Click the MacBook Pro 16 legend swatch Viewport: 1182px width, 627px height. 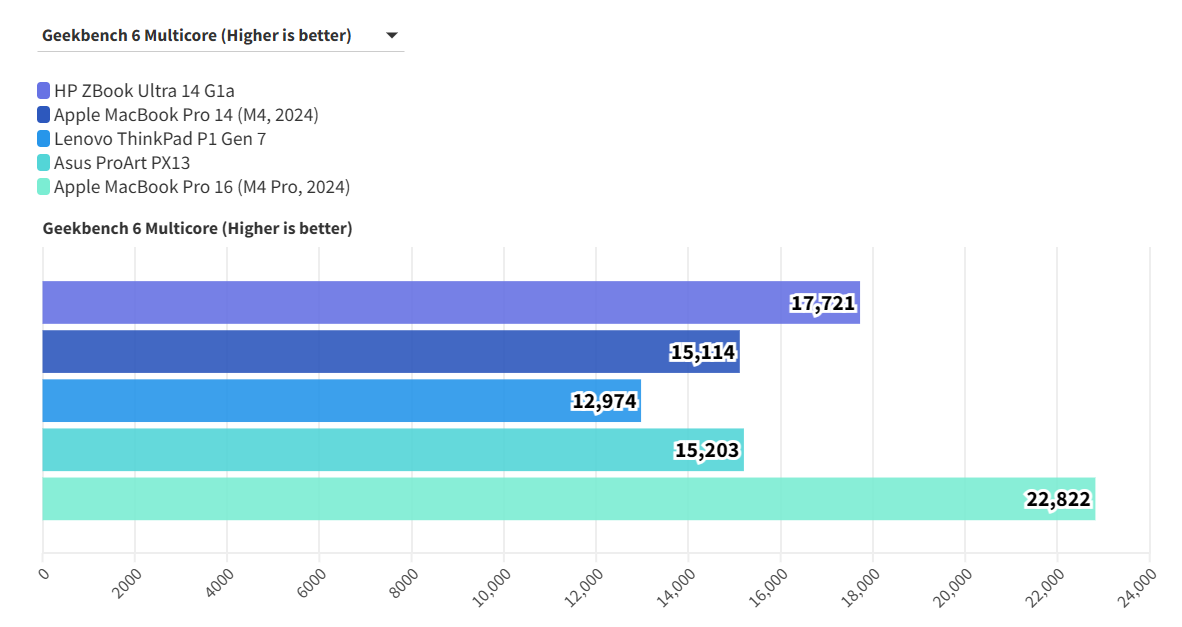tap(44, 187)
